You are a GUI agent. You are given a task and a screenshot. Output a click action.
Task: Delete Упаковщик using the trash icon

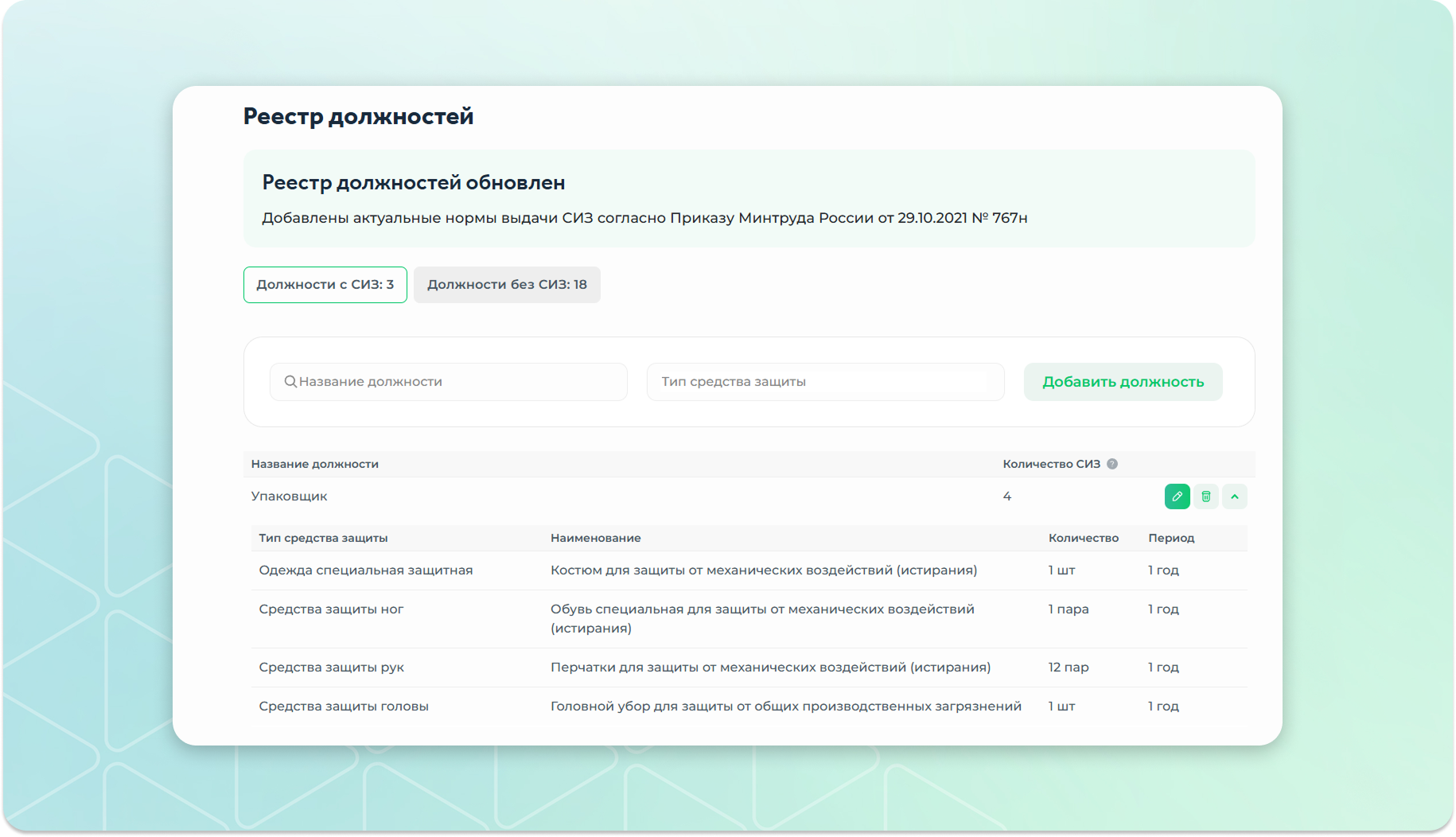pos(1205,496)
